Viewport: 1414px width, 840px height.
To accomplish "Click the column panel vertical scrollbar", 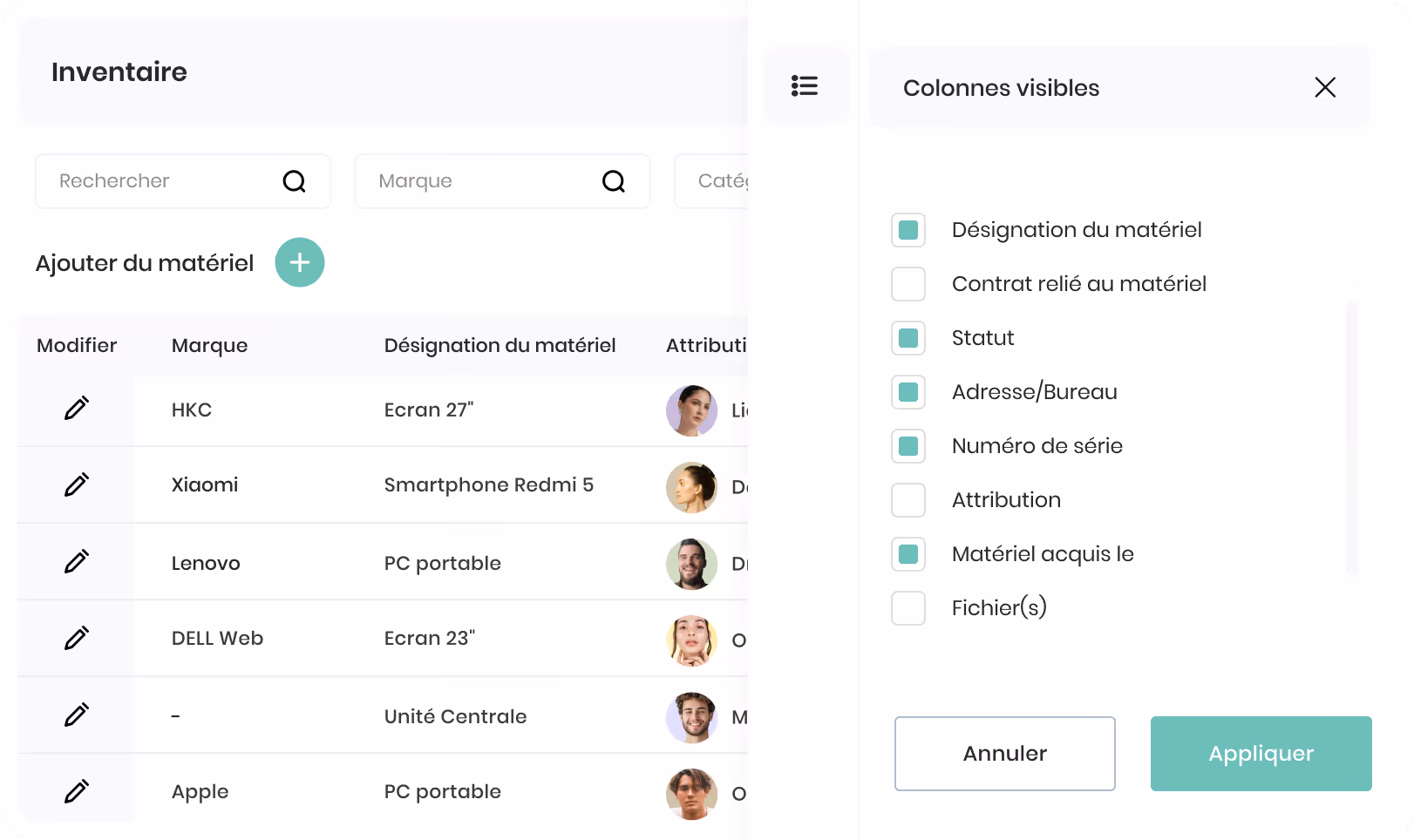I will coord(1352,438).
